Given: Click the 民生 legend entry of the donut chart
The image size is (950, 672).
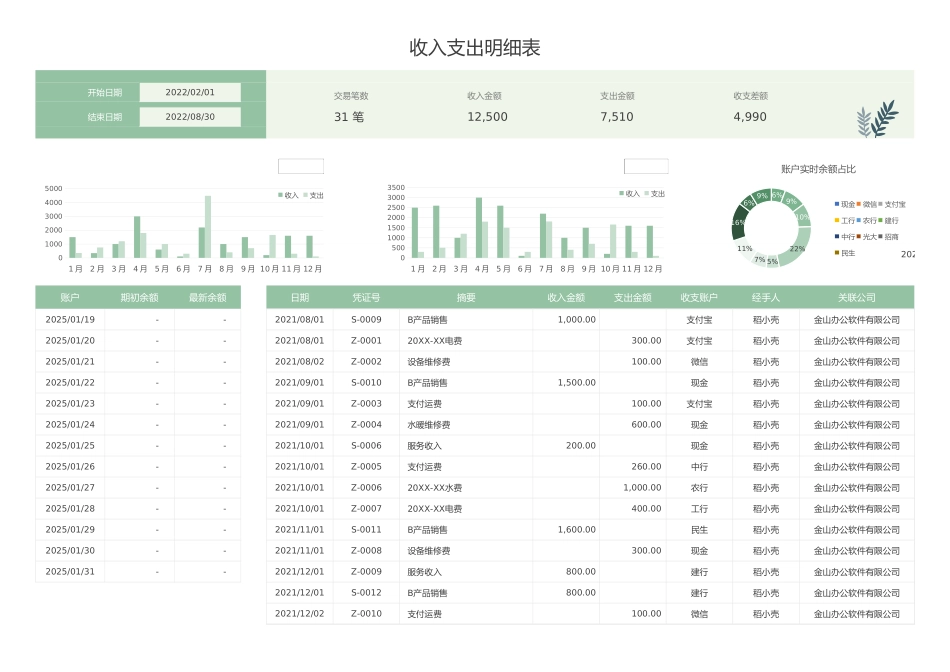Looking at the screenshot, I should click(x=845, y=253).
